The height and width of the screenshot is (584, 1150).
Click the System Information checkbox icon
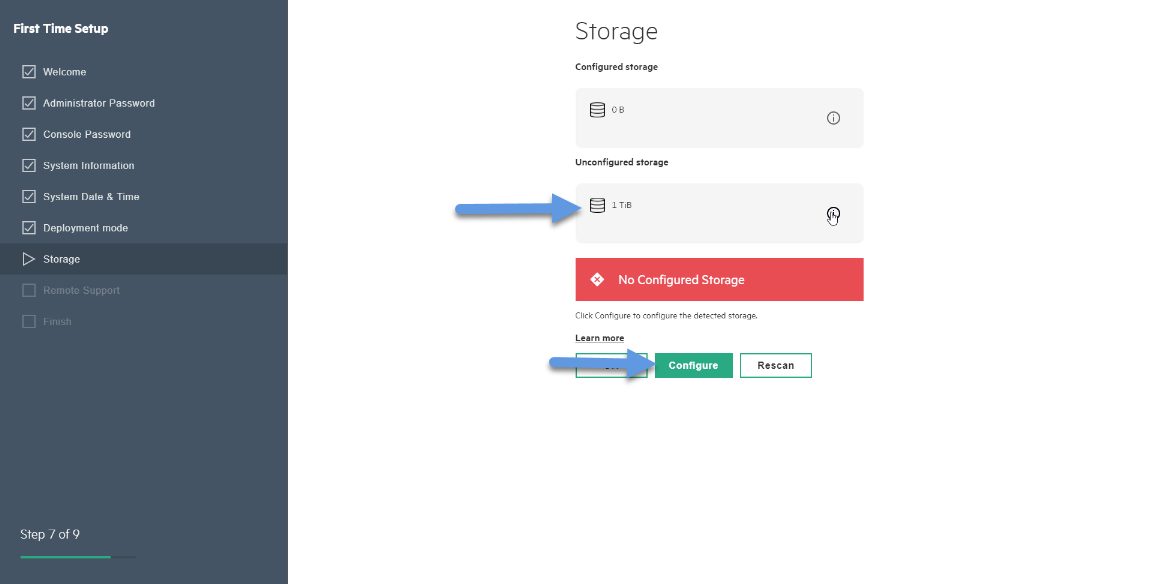29,166
